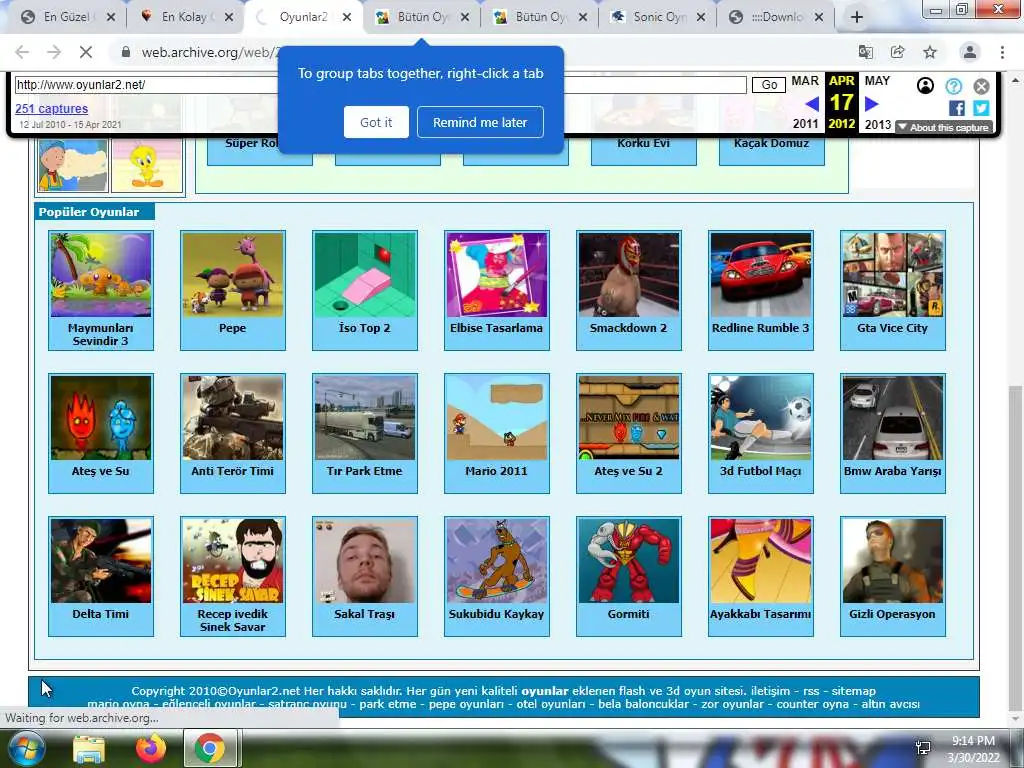
Task: Click the share page icon
Action: [x=898, y=52]
